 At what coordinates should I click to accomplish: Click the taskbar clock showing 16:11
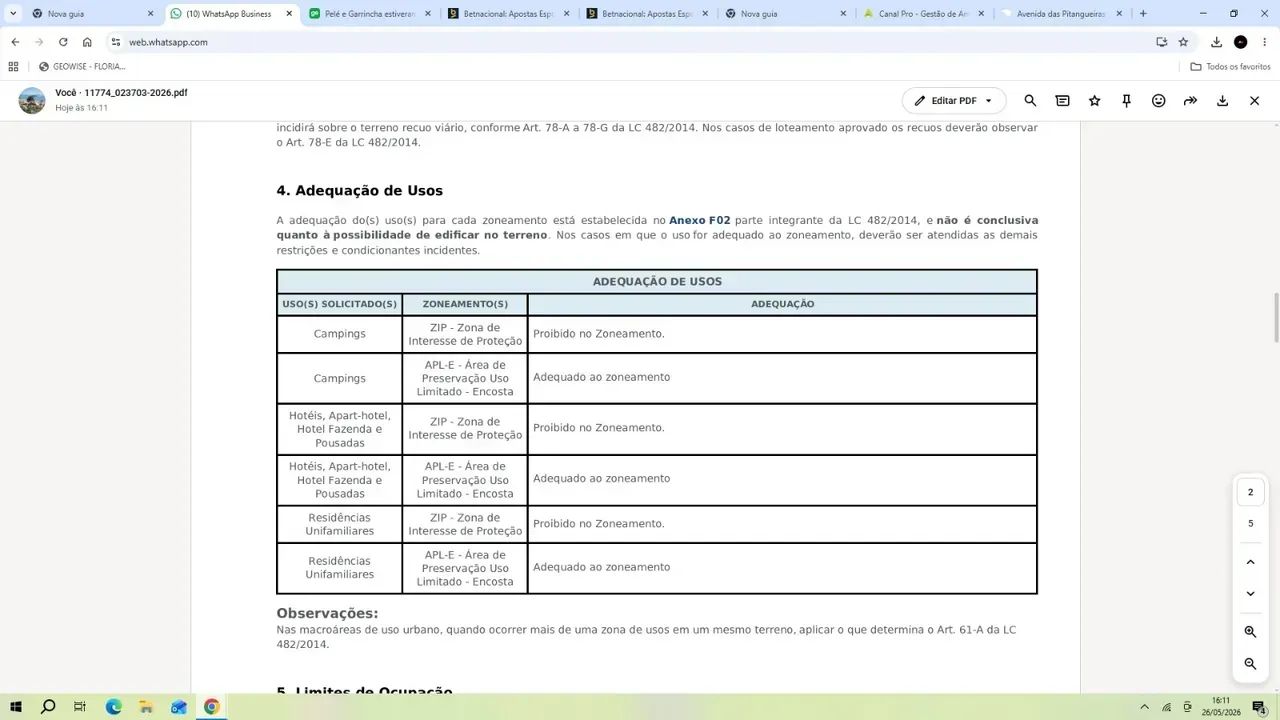pyautogui.click(x=1221, y=707)
